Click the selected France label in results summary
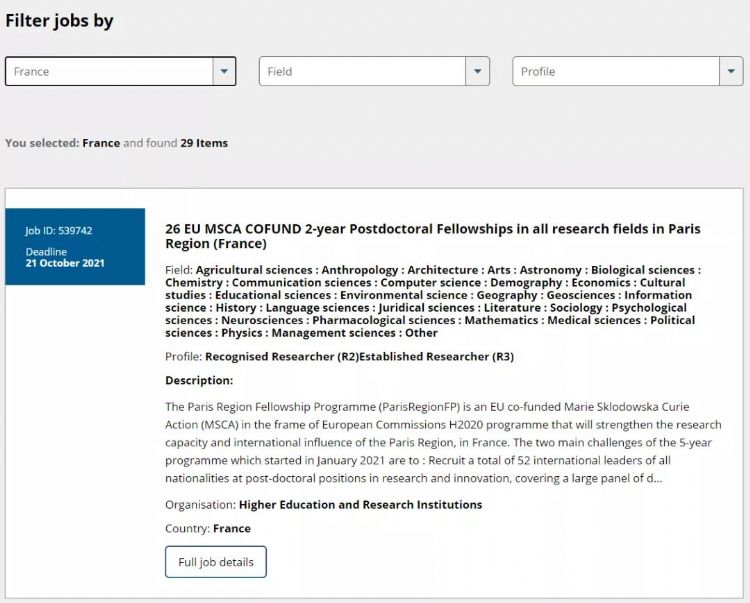 click(101, 143)
